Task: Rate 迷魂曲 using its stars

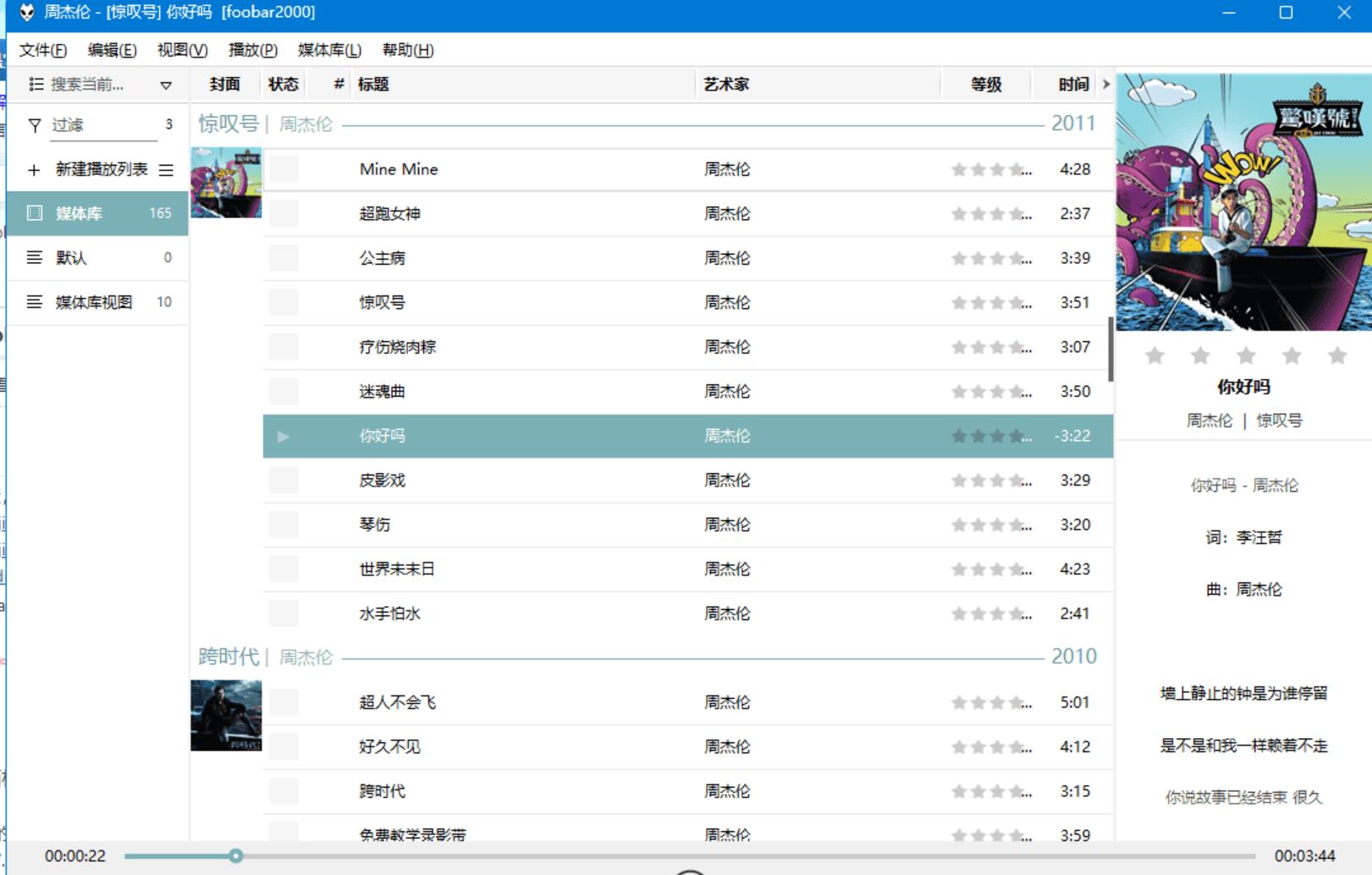Action: click(x=991, y=392)
